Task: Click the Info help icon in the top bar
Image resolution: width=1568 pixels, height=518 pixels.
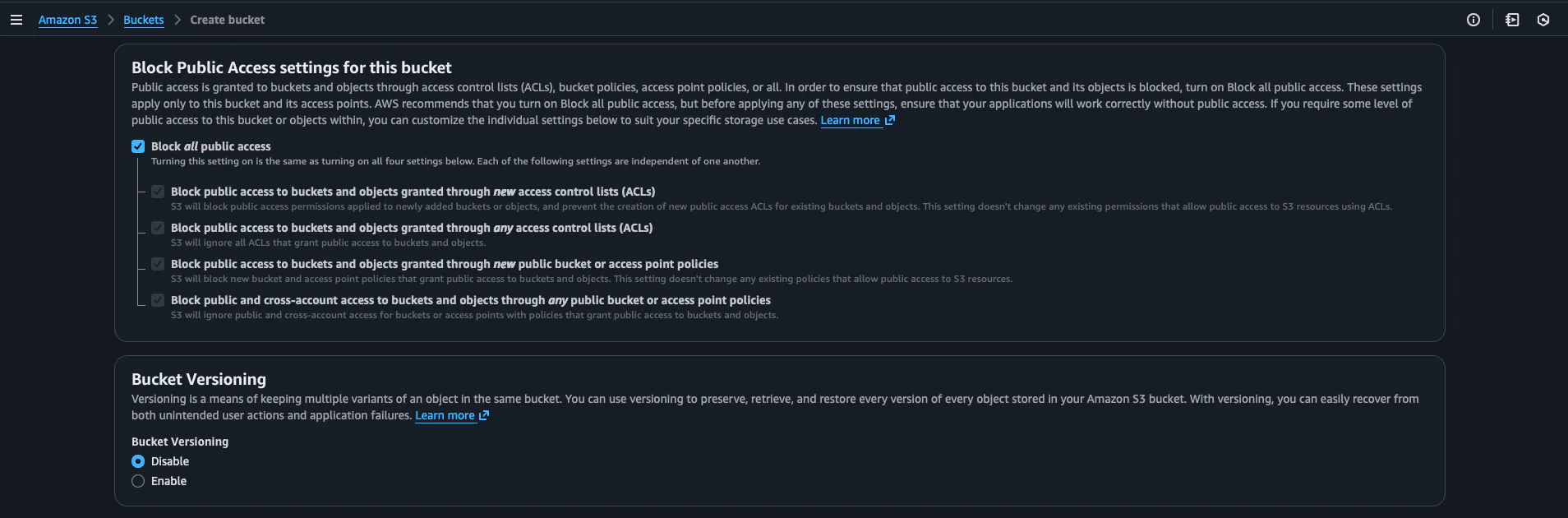Action: click(x=1473, y=19)
